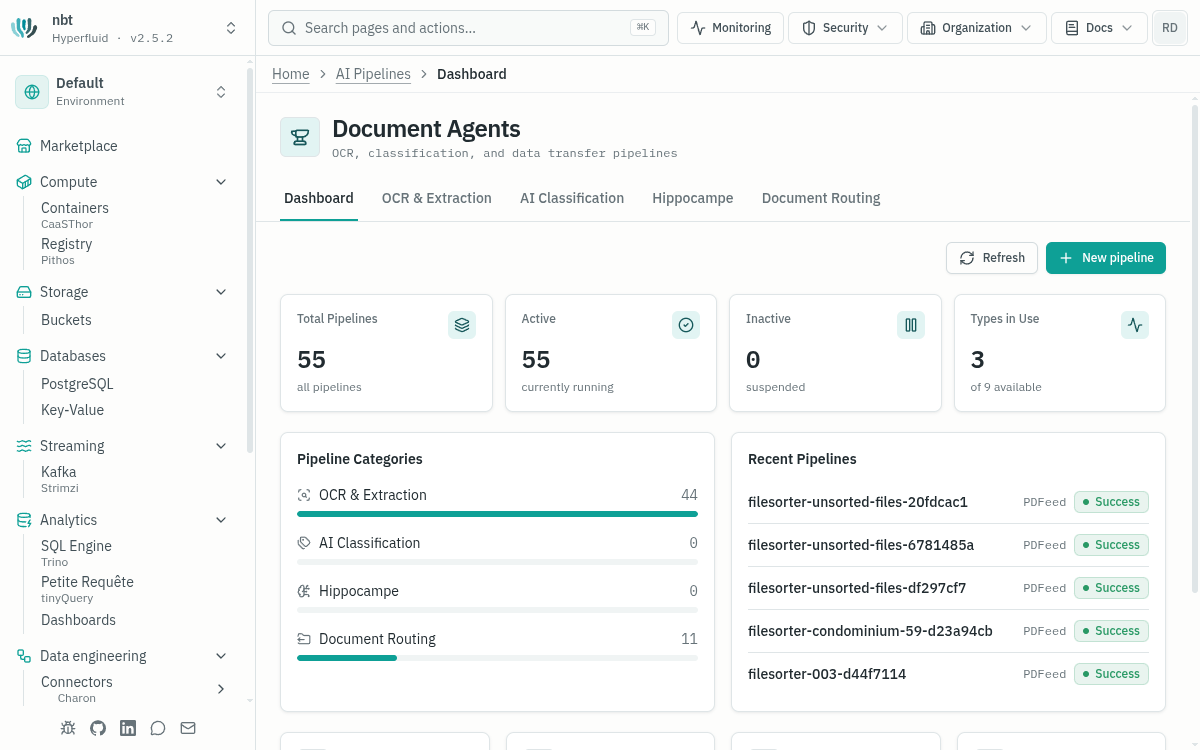
Task: Expand the Connectors submenu arrow
Action: (x=221, y=689)
